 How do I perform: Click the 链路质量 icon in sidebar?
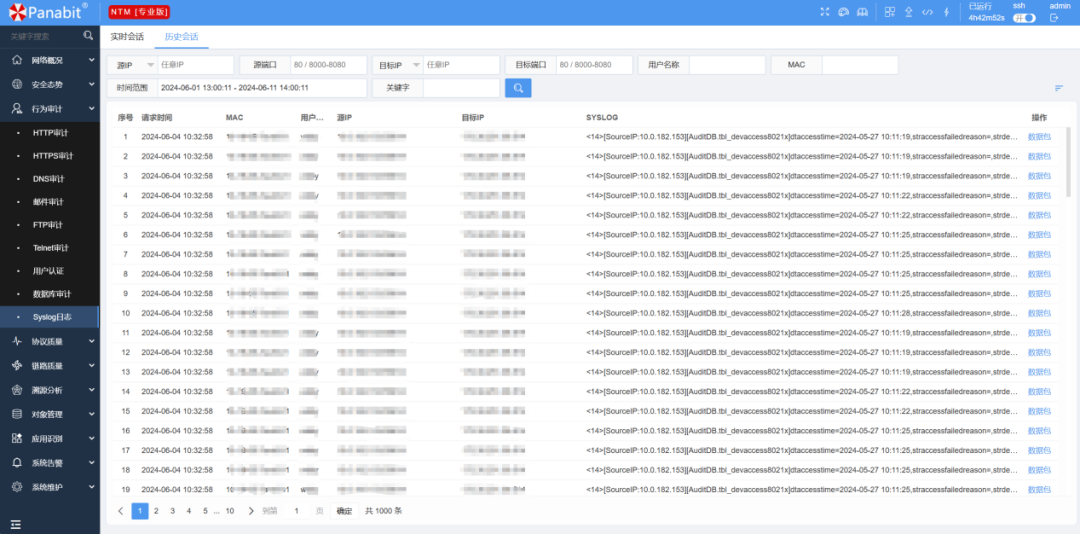click(x=17, y=366)
